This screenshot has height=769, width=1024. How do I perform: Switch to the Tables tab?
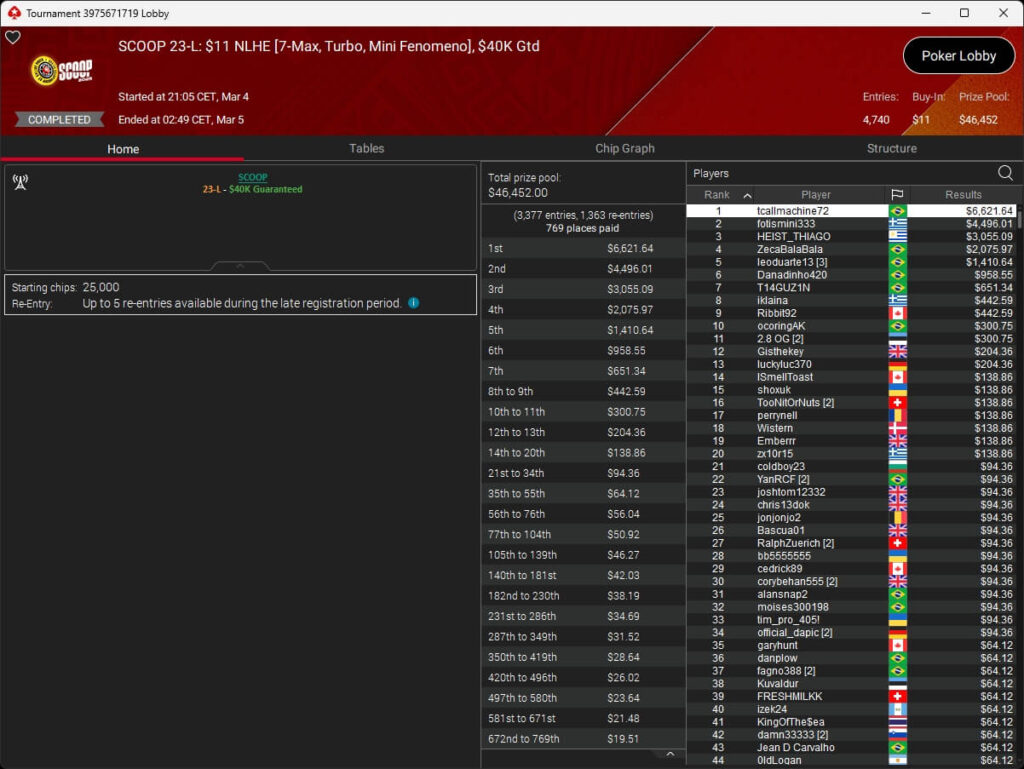click(366, 148)
